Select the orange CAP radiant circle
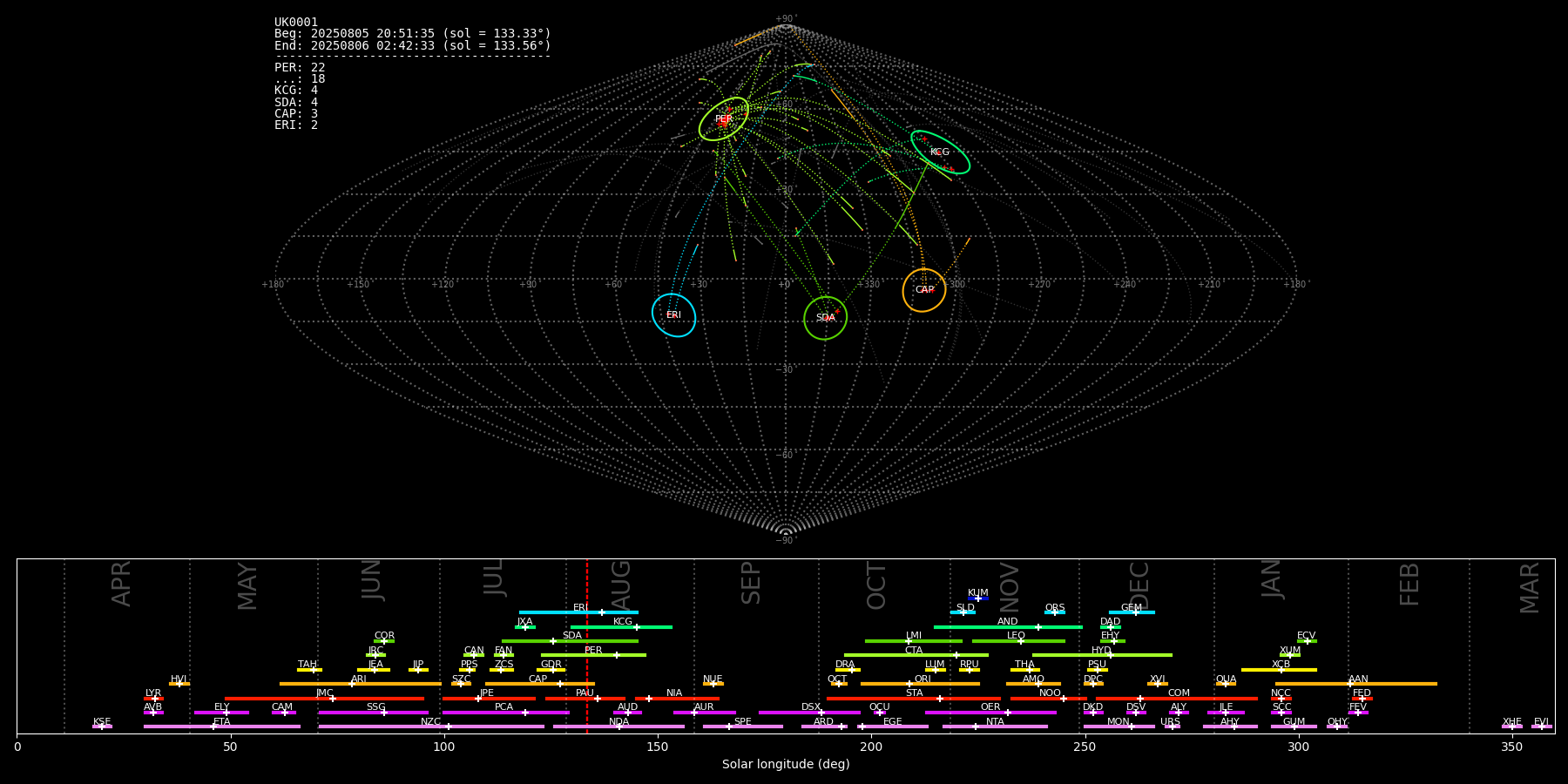The image size is (1568, 784). click(x=924, y=290)
